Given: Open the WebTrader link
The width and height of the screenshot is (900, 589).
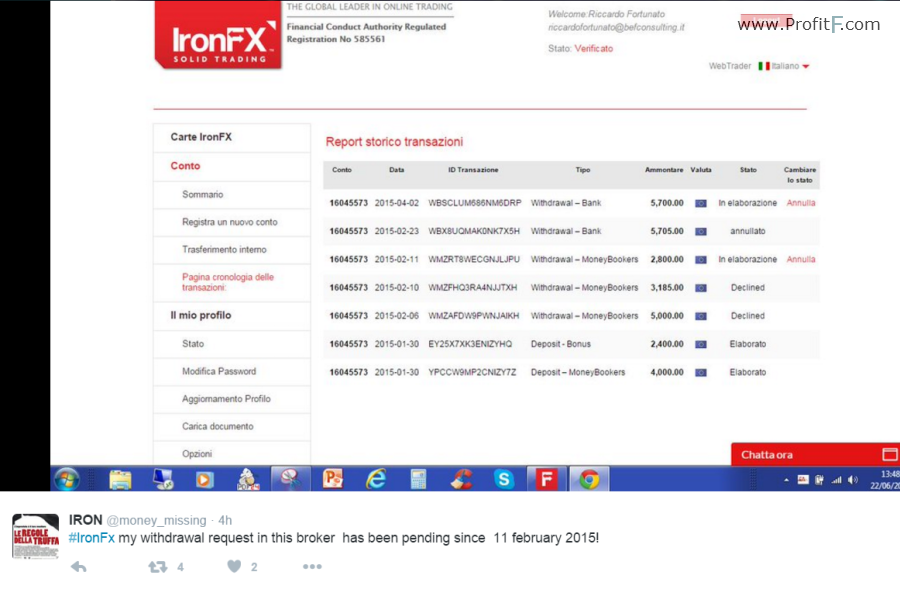Looking at the screenshot, I should [730, 66].
